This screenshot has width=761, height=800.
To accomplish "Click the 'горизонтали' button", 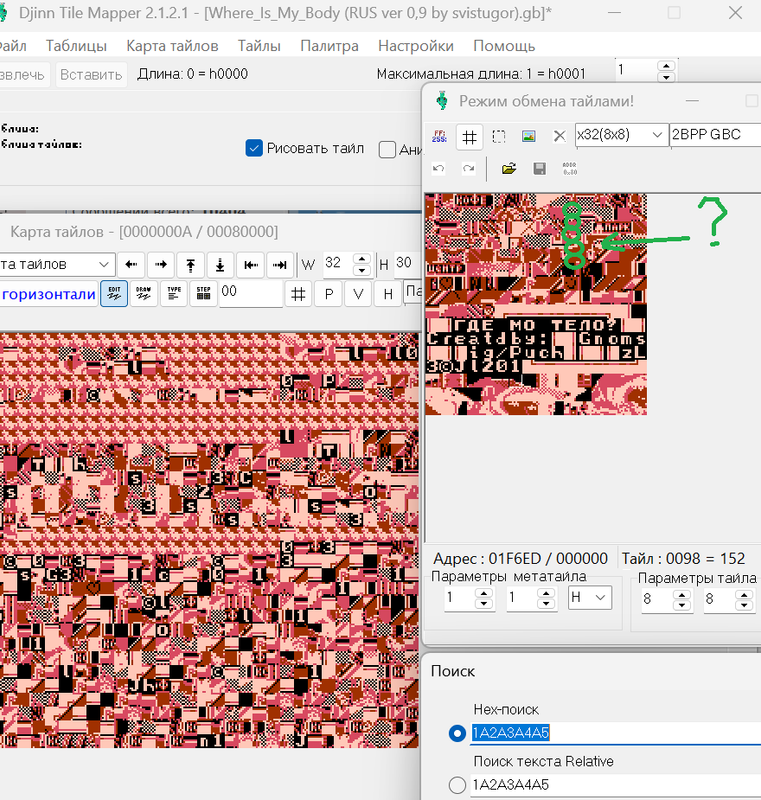I will [x=48, y=294].
